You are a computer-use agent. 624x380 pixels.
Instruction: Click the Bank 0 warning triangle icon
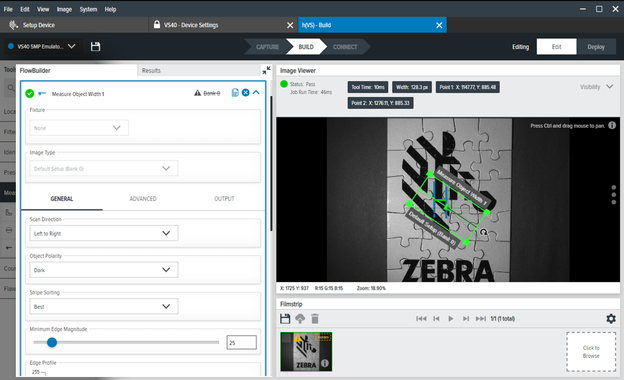[197, 93]
